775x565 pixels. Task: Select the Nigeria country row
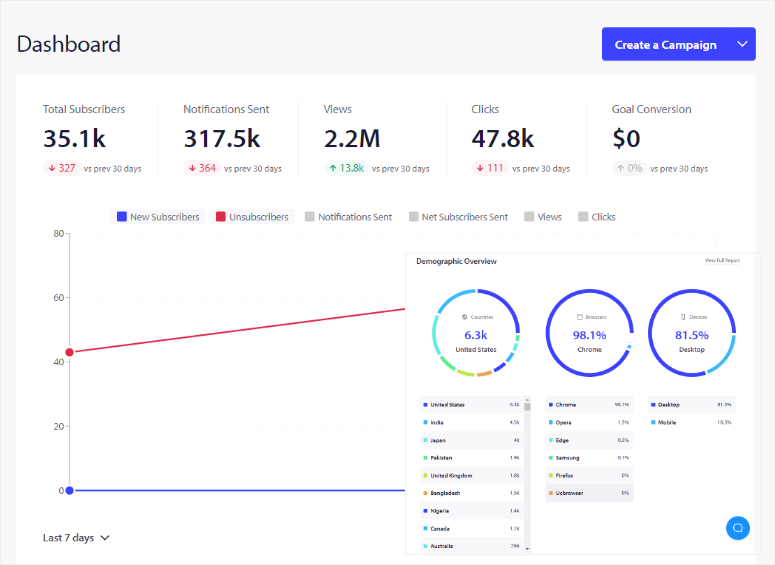[472, 511]
